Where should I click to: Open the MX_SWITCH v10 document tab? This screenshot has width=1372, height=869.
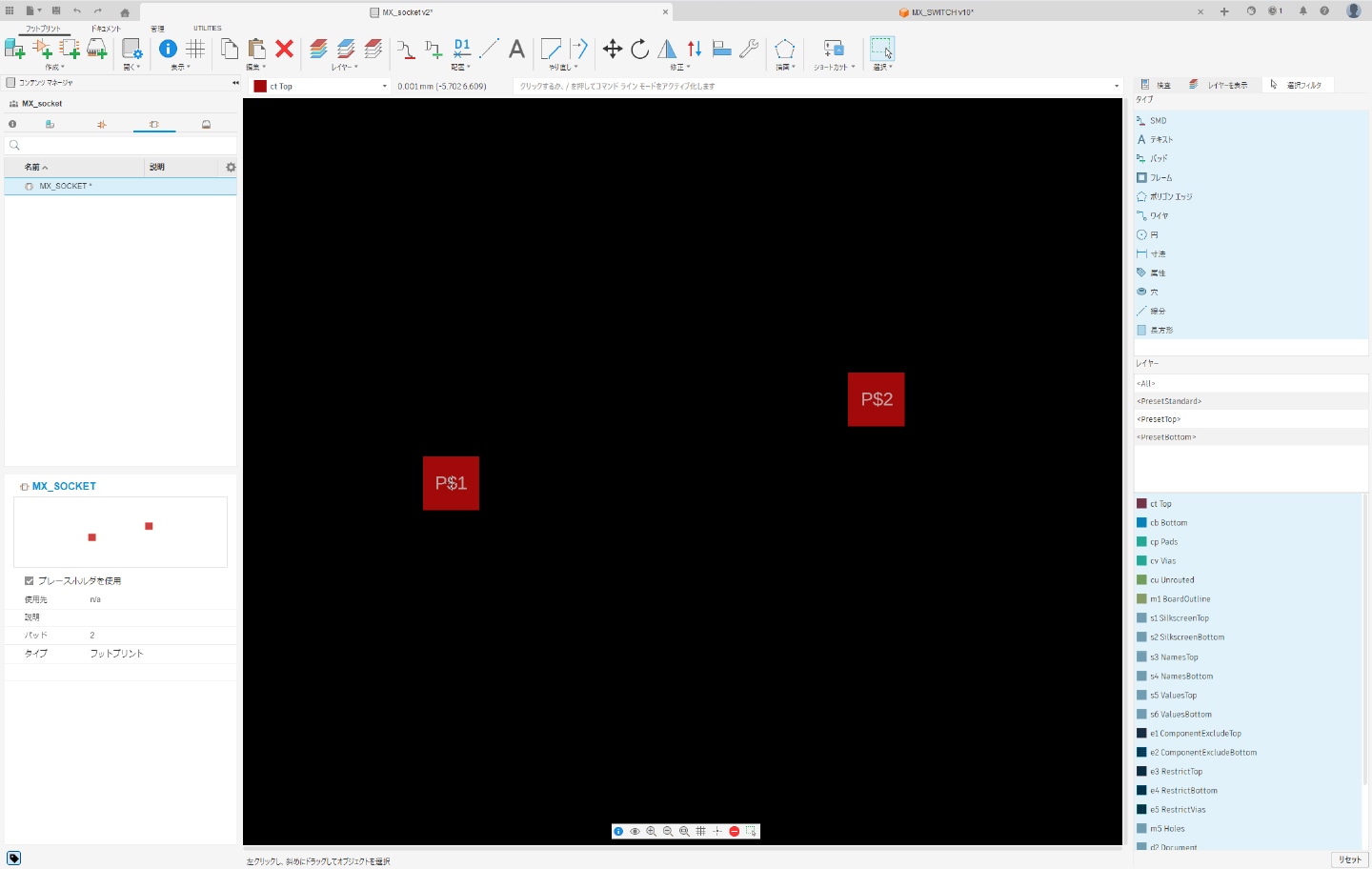click(941, 12)
